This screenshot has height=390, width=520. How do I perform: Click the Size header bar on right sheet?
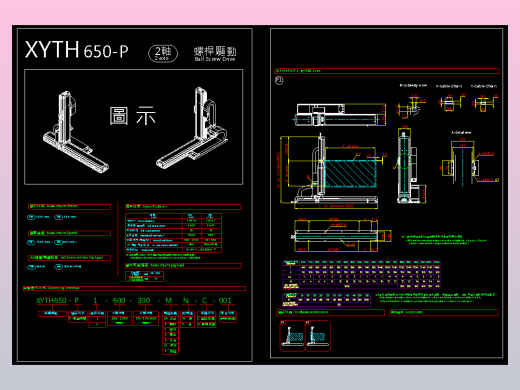pyautogui.click(x=387, y=71)
